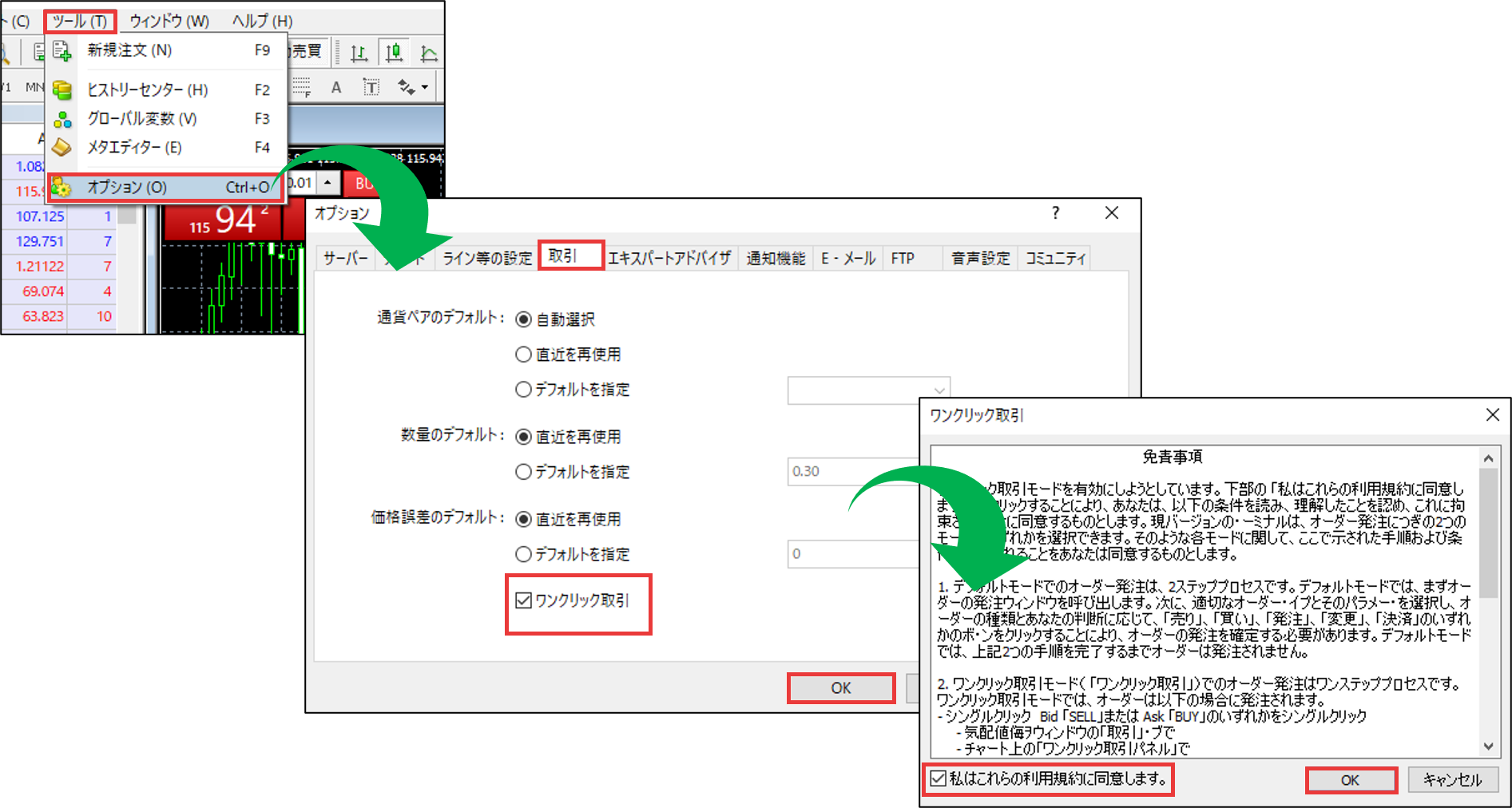This screenshot has width=1512, height=808.
Task: Click the MetaEditor book icon
Action: click(x=62, y=148)
